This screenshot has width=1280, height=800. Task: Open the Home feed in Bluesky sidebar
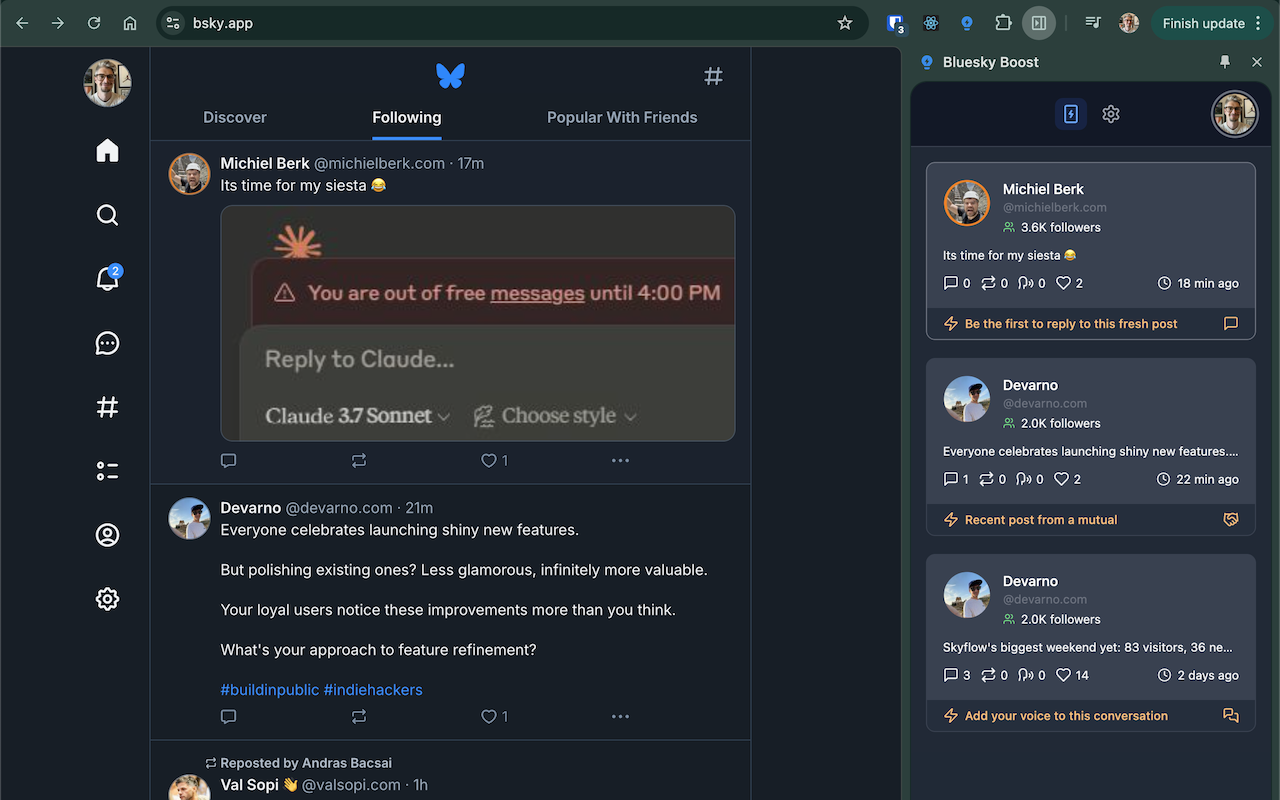click(x=107, y=151)
